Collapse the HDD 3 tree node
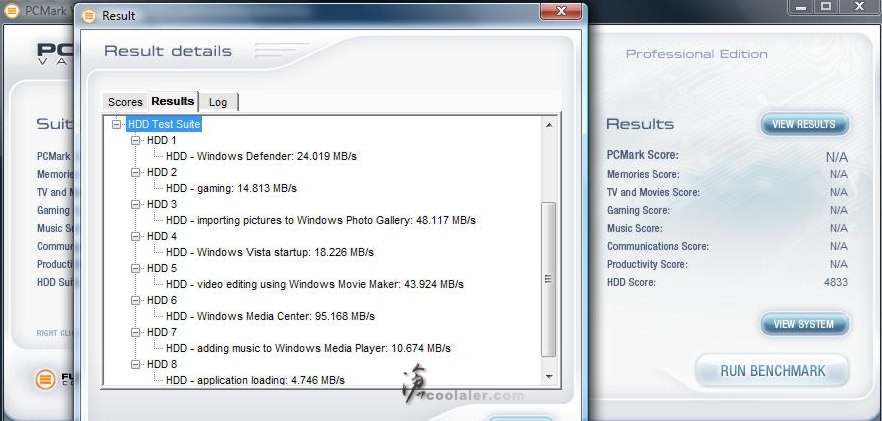The width and height of the screenshot is (882, 421). (136, 204)
